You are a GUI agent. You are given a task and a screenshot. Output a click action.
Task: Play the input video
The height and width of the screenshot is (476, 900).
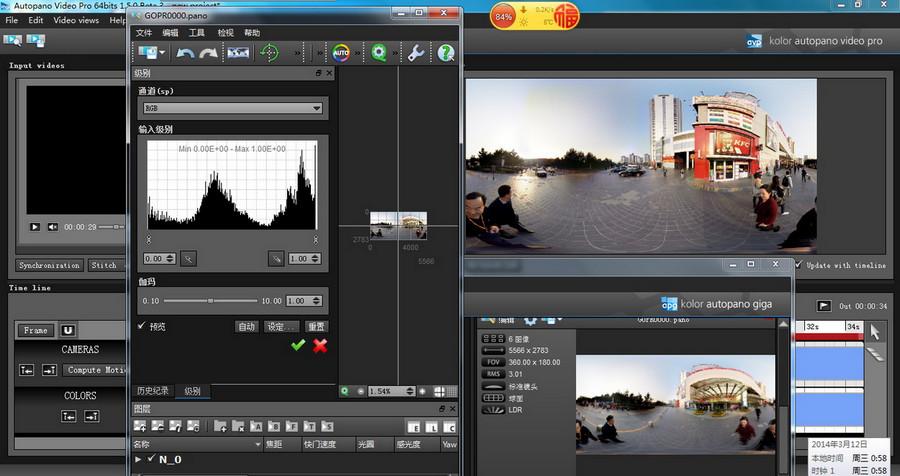coord(34,227)
